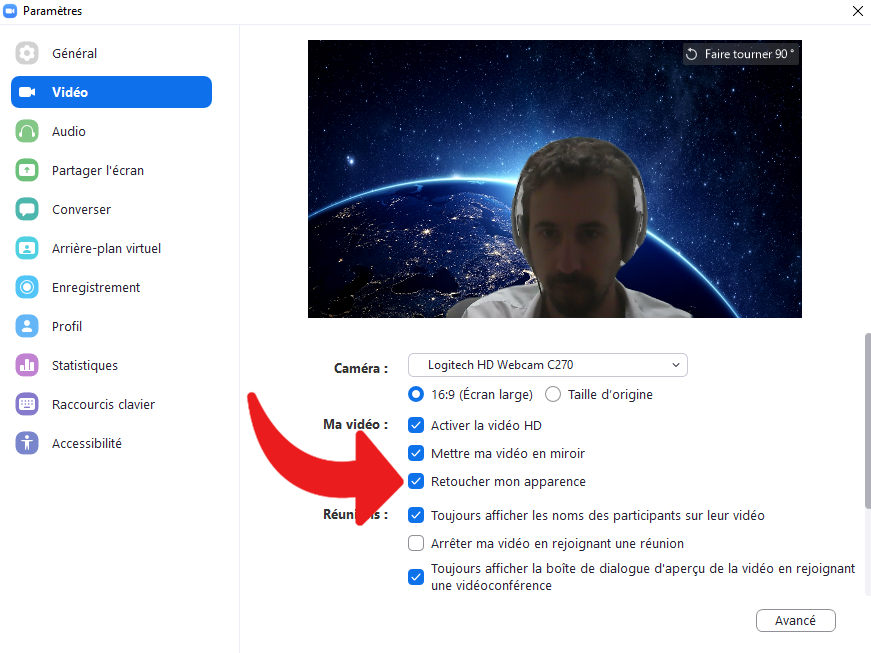Select Accessibilité label in sidebar
The width and height of the screenshot is (871, 653).
point(87,444)
